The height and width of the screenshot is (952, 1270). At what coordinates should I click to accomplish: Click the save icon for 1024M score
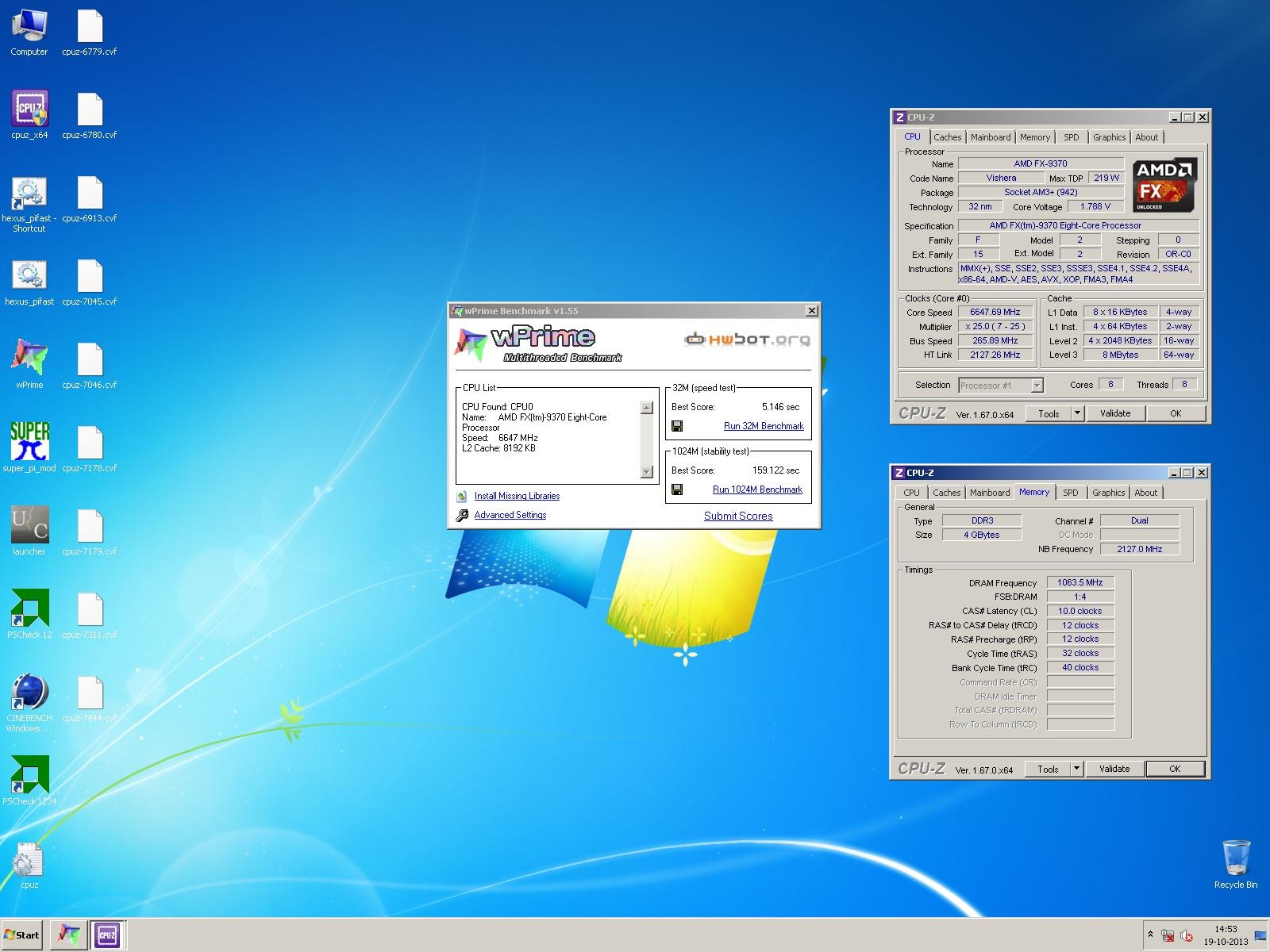tap(677, 489)
